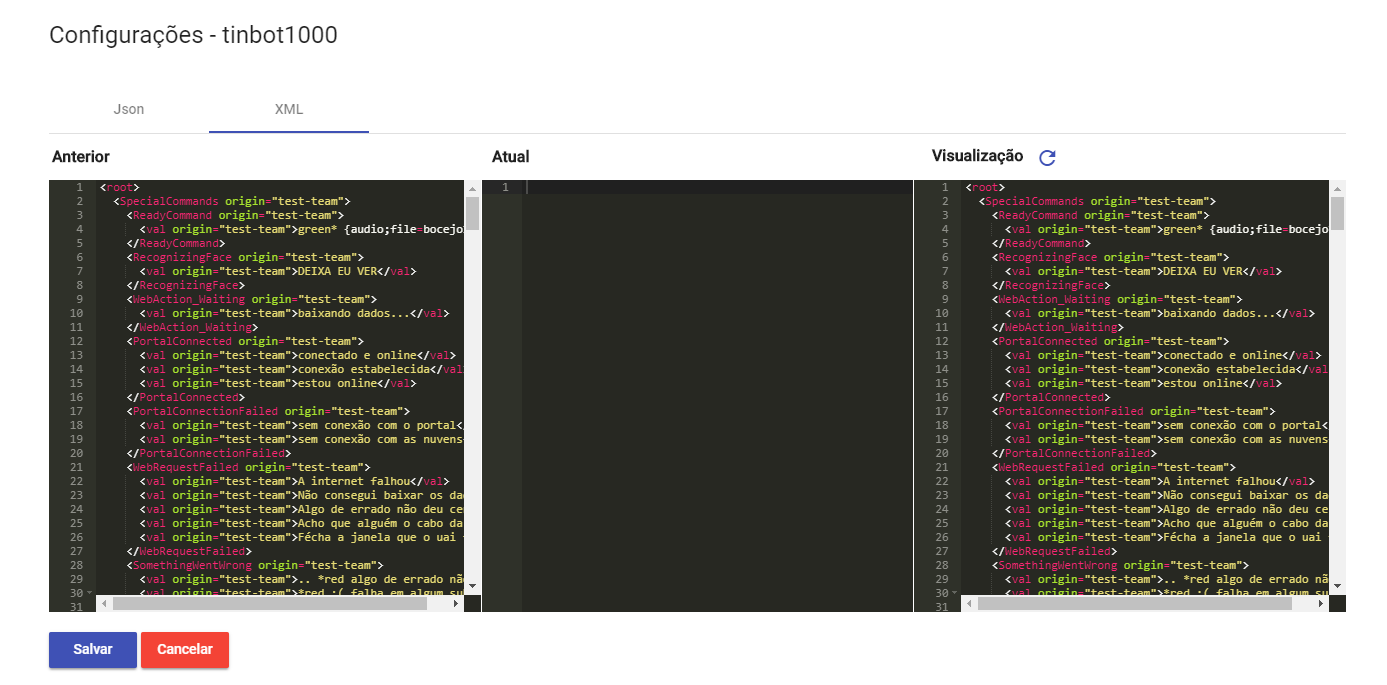This screenshot has height=685, width=1387.
Task: Click "conectado e online" line in Visualização
Action: pos(1163,355)
